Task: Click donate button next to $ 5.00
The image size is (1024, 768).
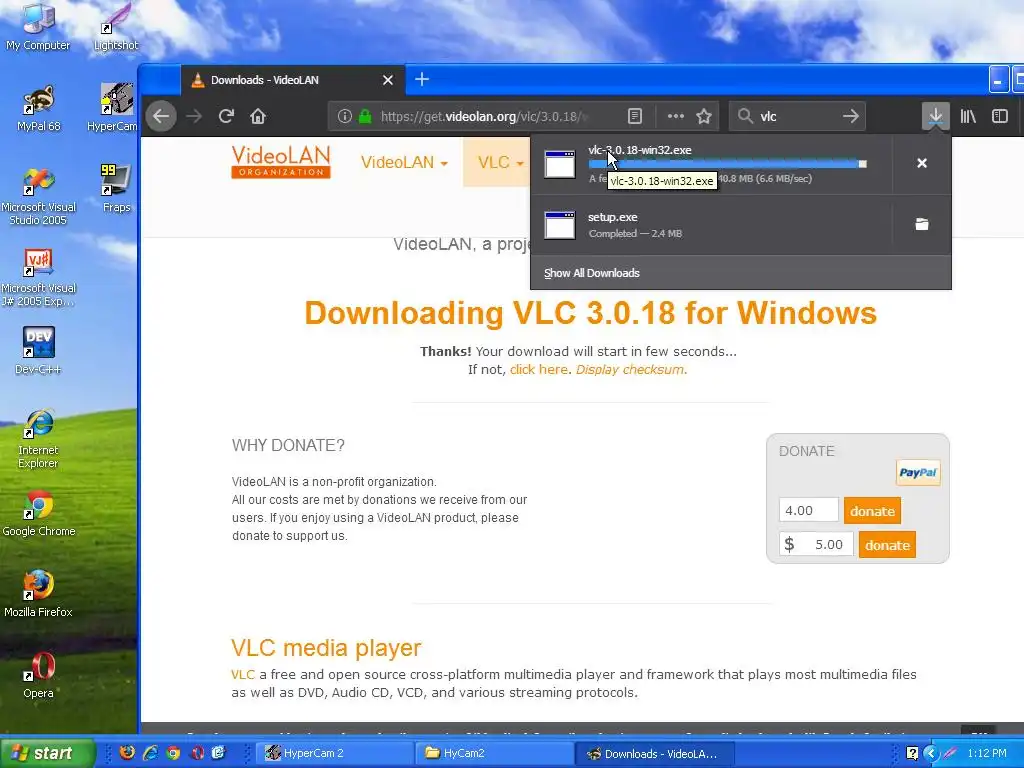Action: tap(888, 545)
